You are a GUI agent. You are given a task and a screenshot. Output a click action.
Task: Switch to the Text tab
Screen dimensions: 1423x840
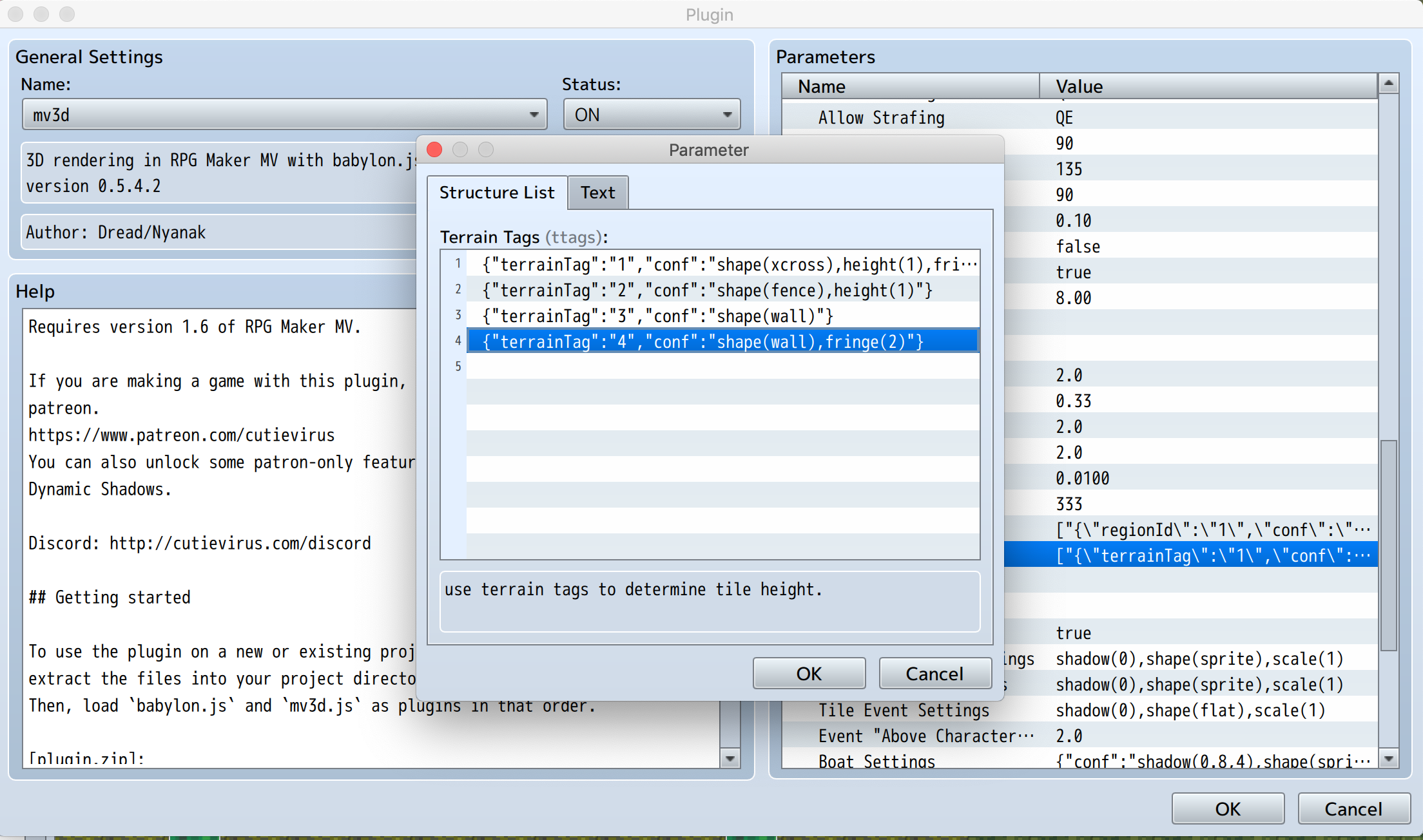pyautogui.click(x=597, y=193)
